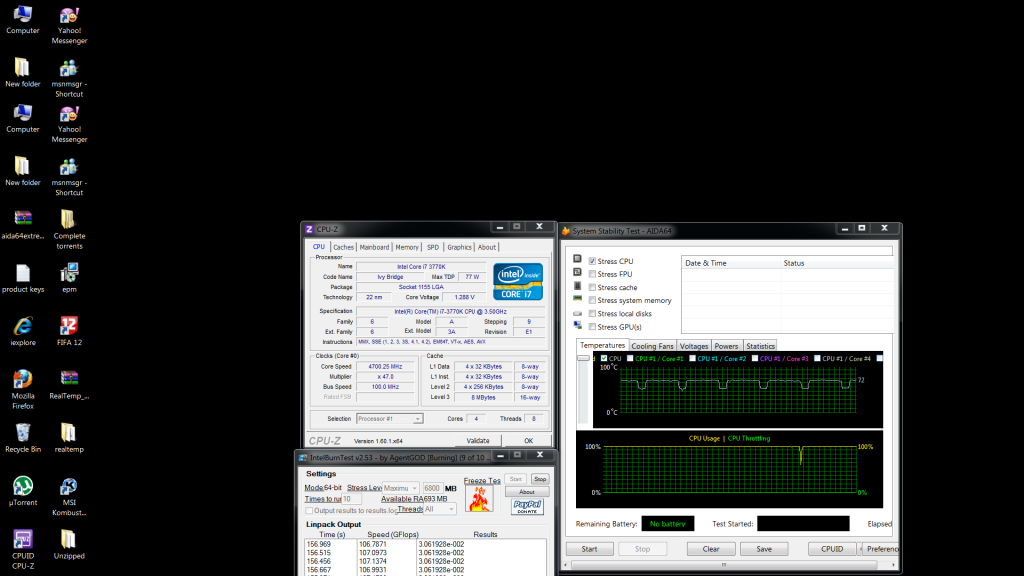Open the Threads dropdown in IntelBurnTest
Image resolution: width=1024 pixels, height=576 pixels.
[x=440, y=509]
